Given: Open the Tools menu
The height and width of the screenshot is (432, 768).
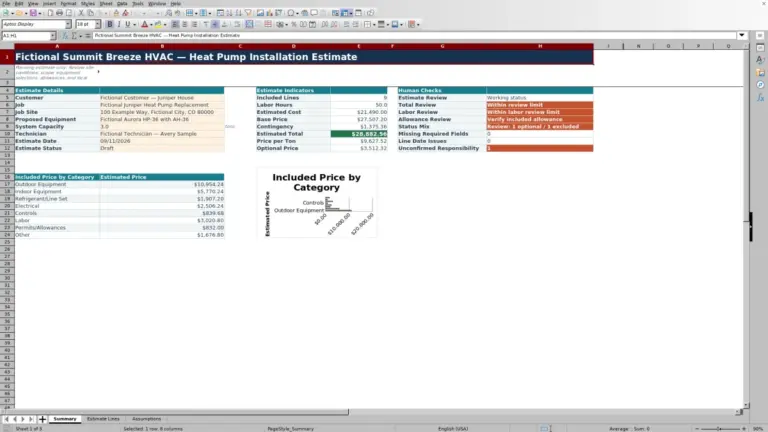Looking at the screenshot, I should [138, 3].
